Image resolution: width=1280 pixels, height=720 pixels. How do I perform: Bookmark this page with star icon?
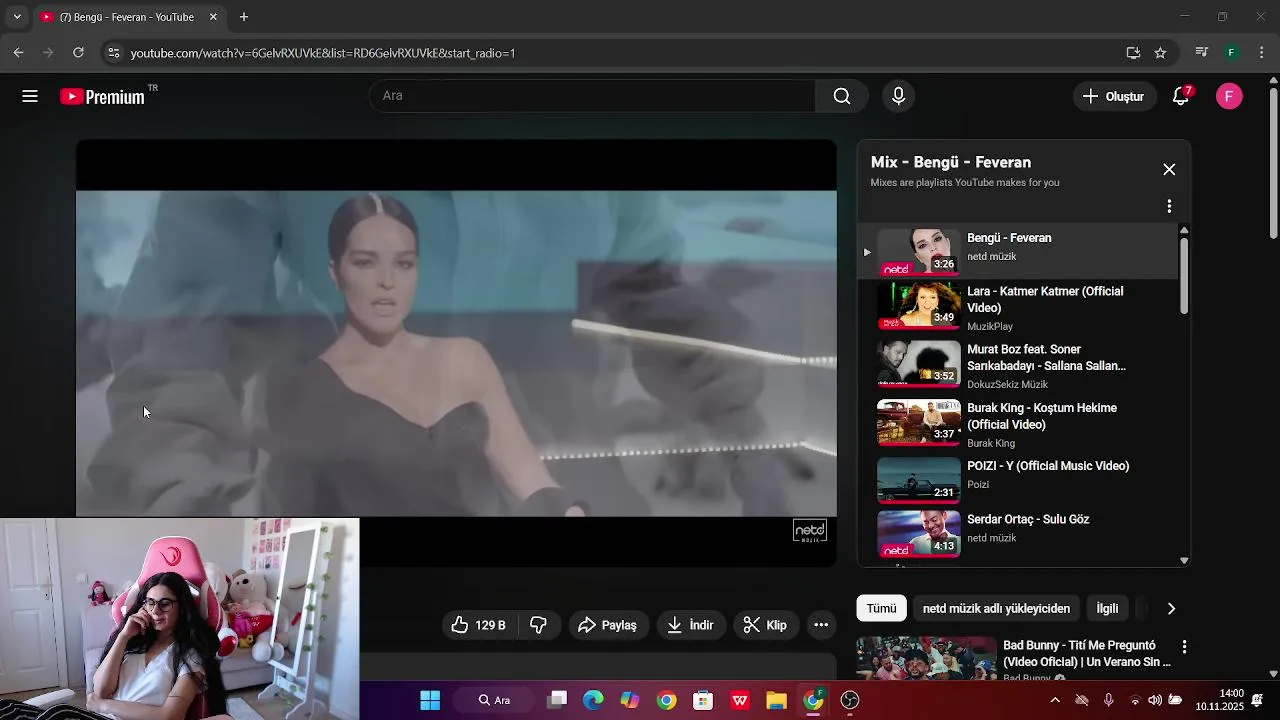1160,53
